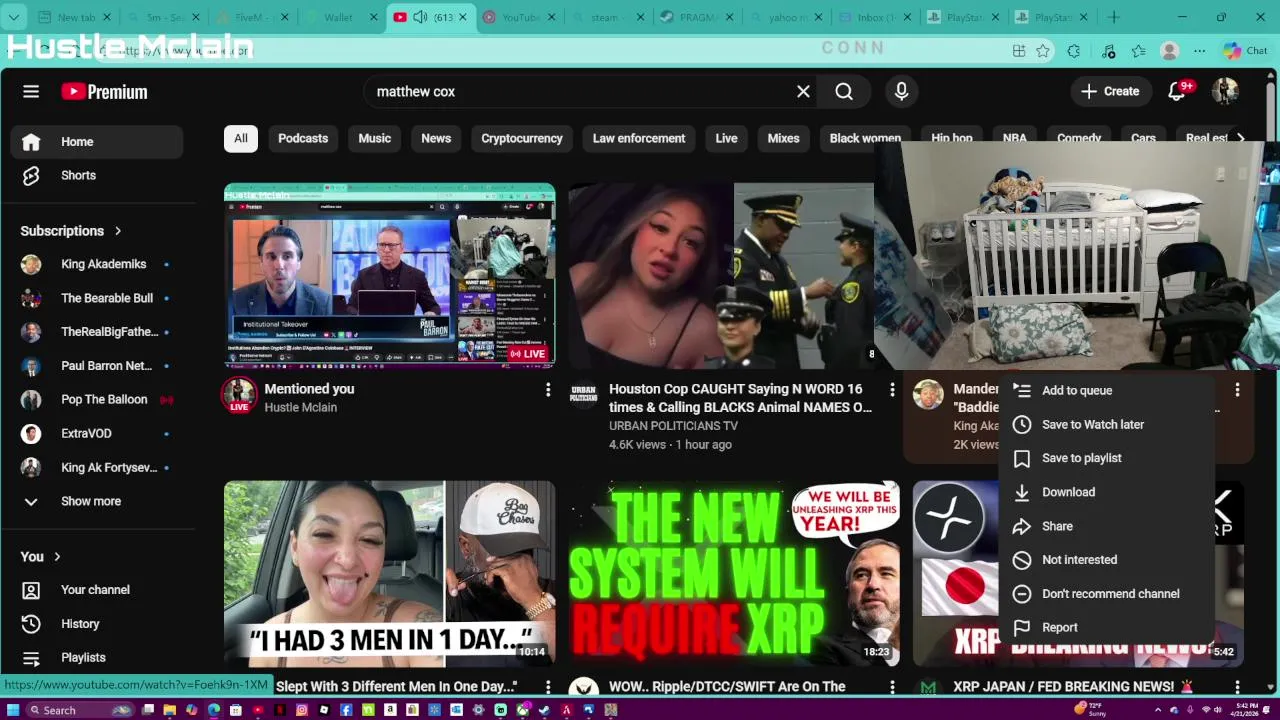Viewport: 1280px width, 720px height.
Task: Open History in the sidebar
Action: click(x=97, y=624)
